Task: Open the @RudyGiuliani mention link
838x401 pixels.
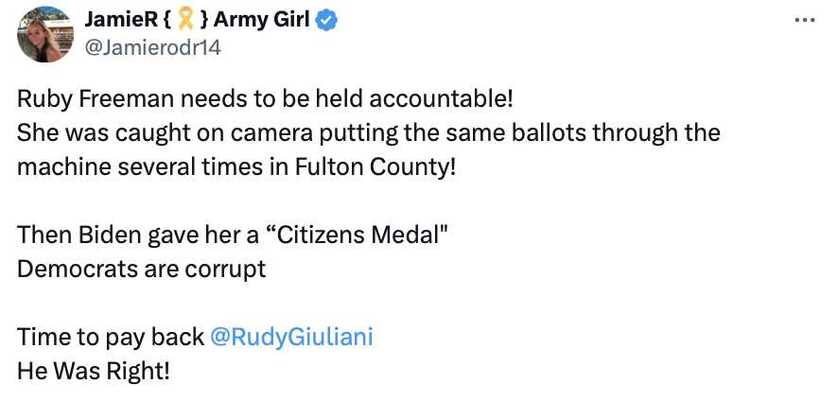Action: [x=291, y=337]
